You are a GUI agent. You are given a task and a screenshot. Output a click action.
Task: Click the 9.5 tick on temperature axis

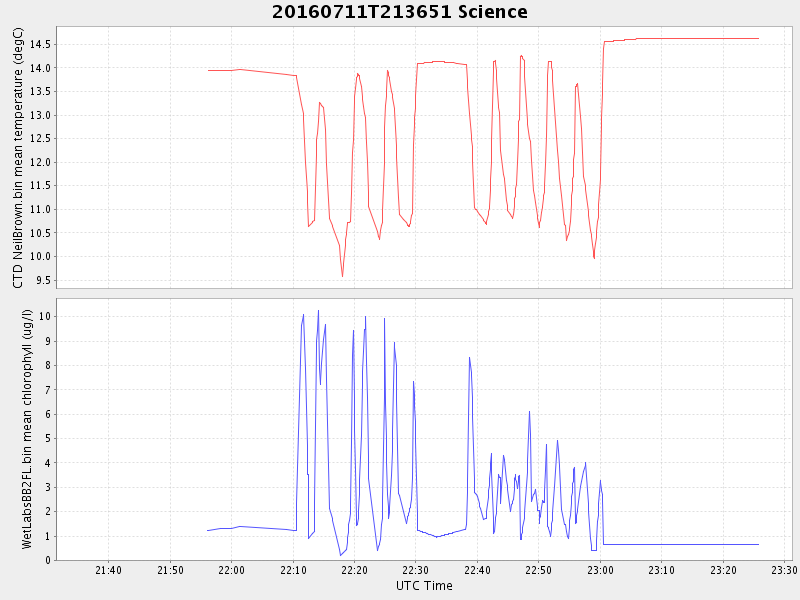[43, 280]
